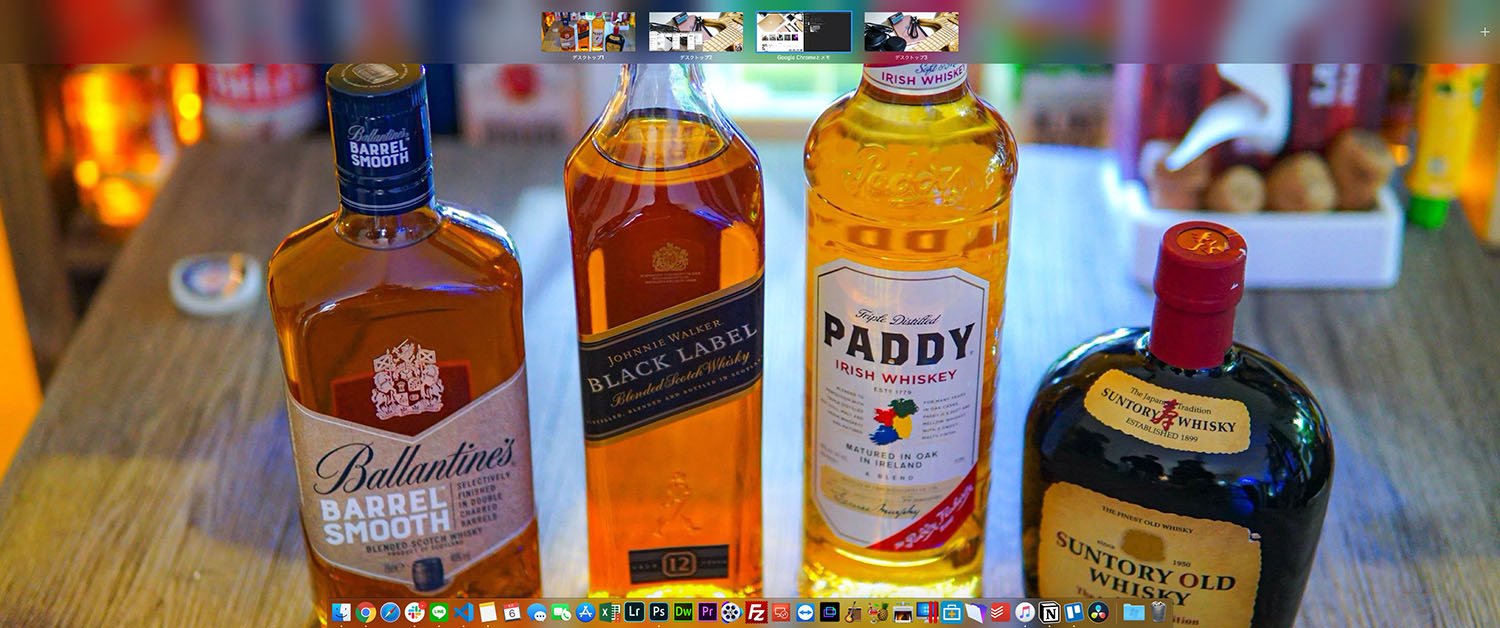
Task: Launch DaVinci Resolve from the Dock
Action: (x=1098, y=612)
